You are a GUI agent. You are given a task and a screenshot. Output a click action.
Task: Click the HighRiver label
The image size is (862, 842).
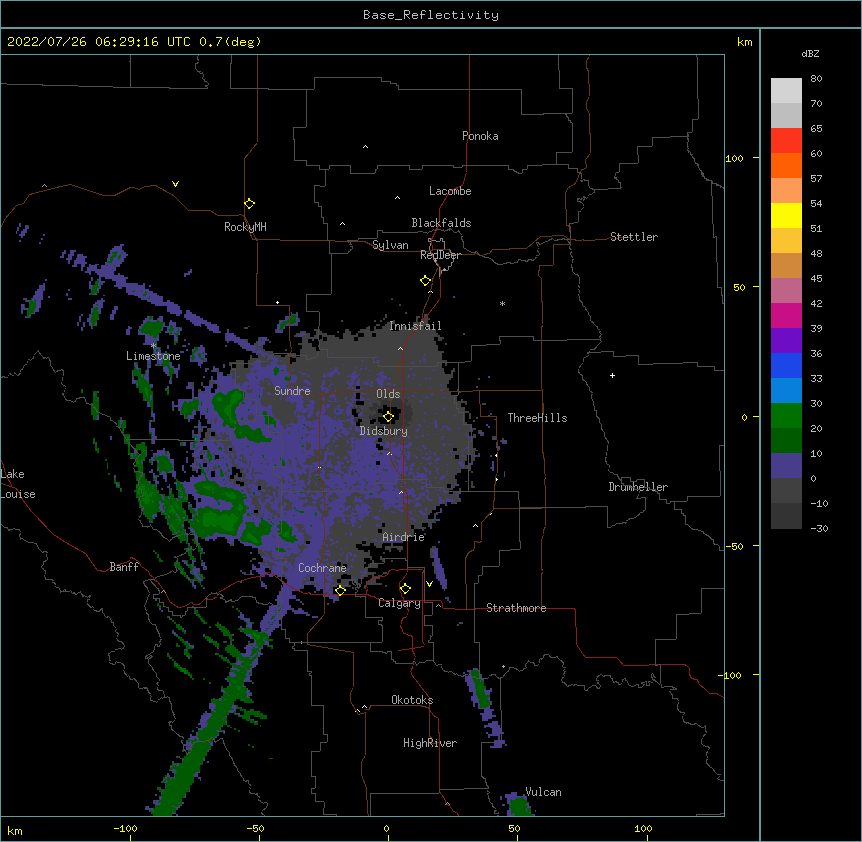430,743
